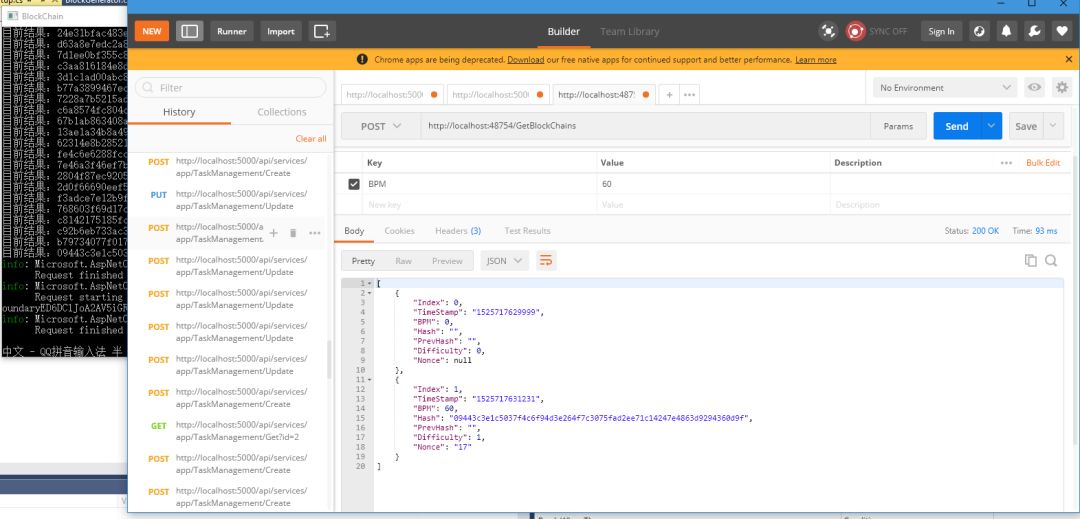Open the POST method dropdown
This screenshot has width=1080, height=519.
(x=381, y=126)
